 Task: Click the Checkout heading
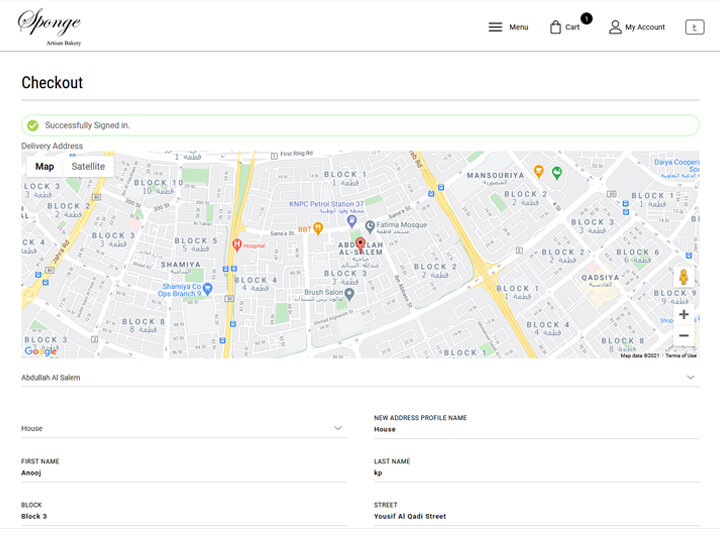52,83
